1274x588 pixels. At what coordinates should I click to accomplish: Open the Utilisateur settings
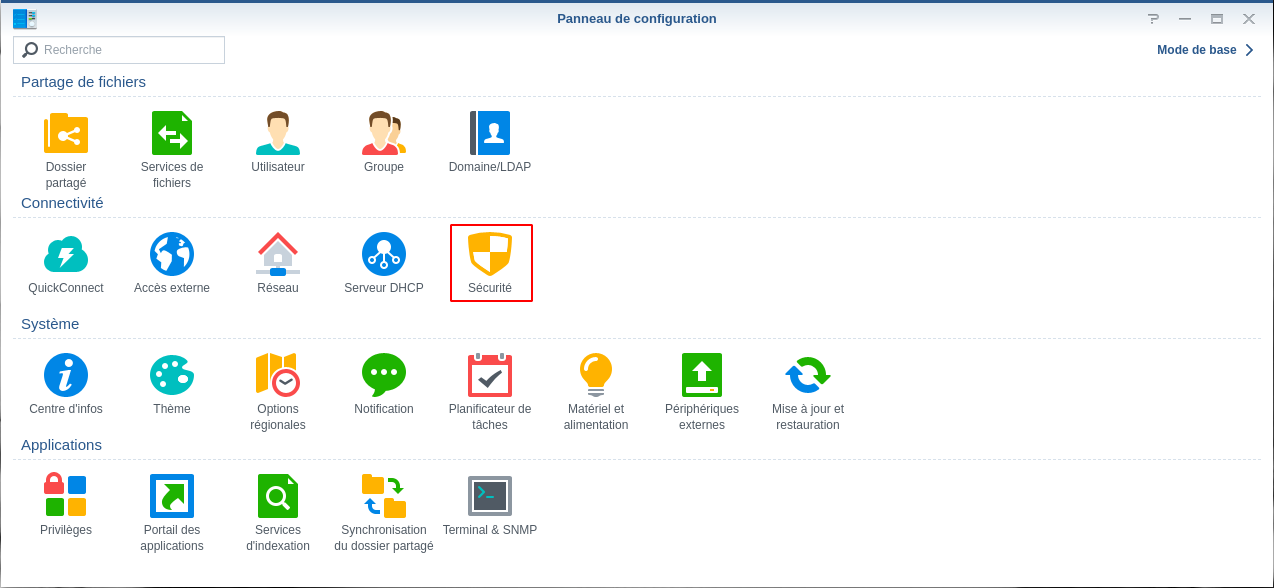pyautogui.click(x=278, y=134)
